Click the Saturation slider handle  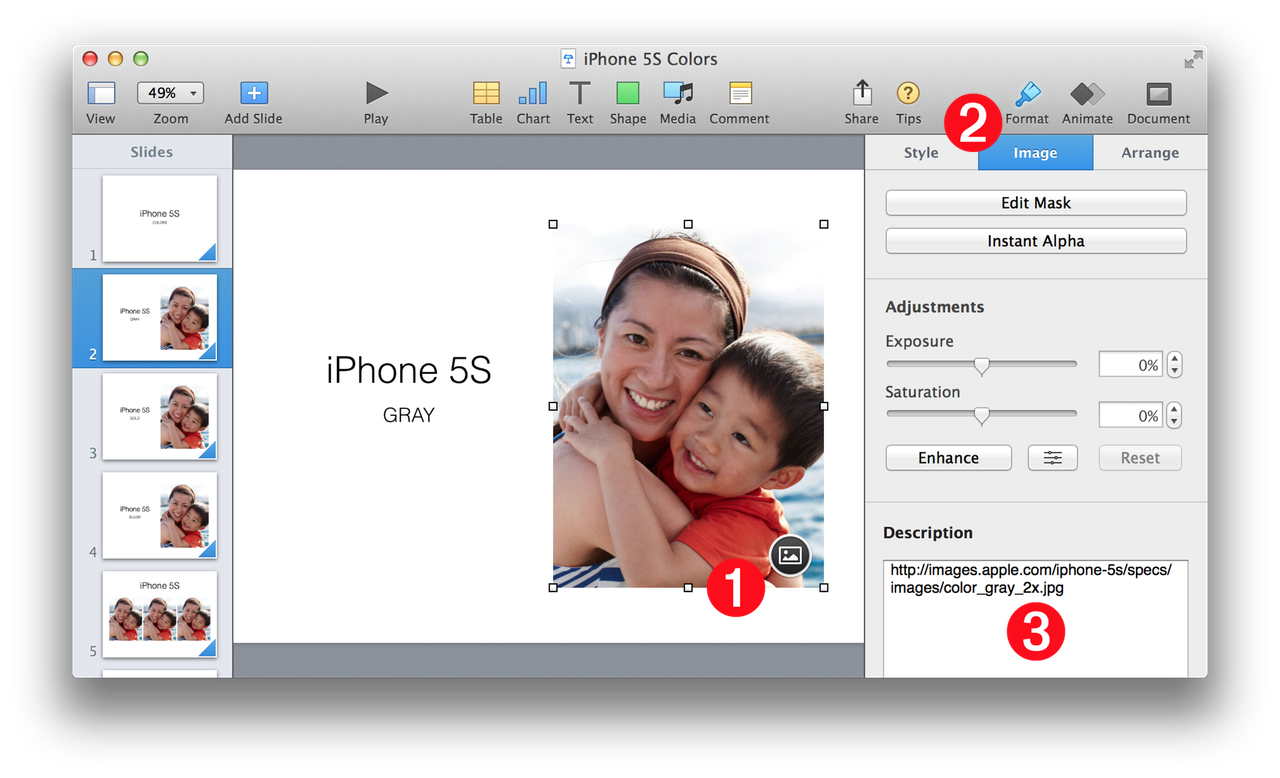[x=982, y=416]
